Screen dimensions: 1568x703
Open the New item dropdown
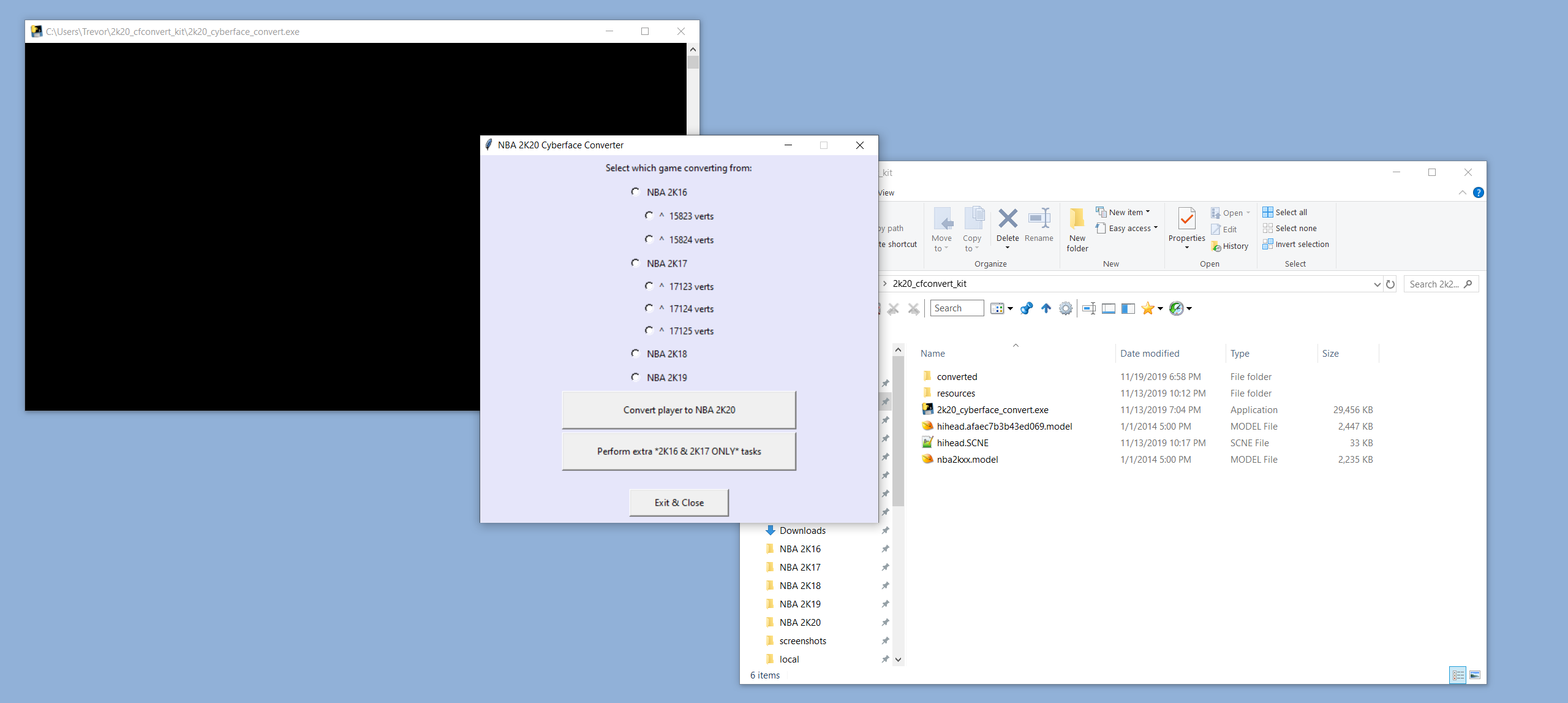(1123, 212)
